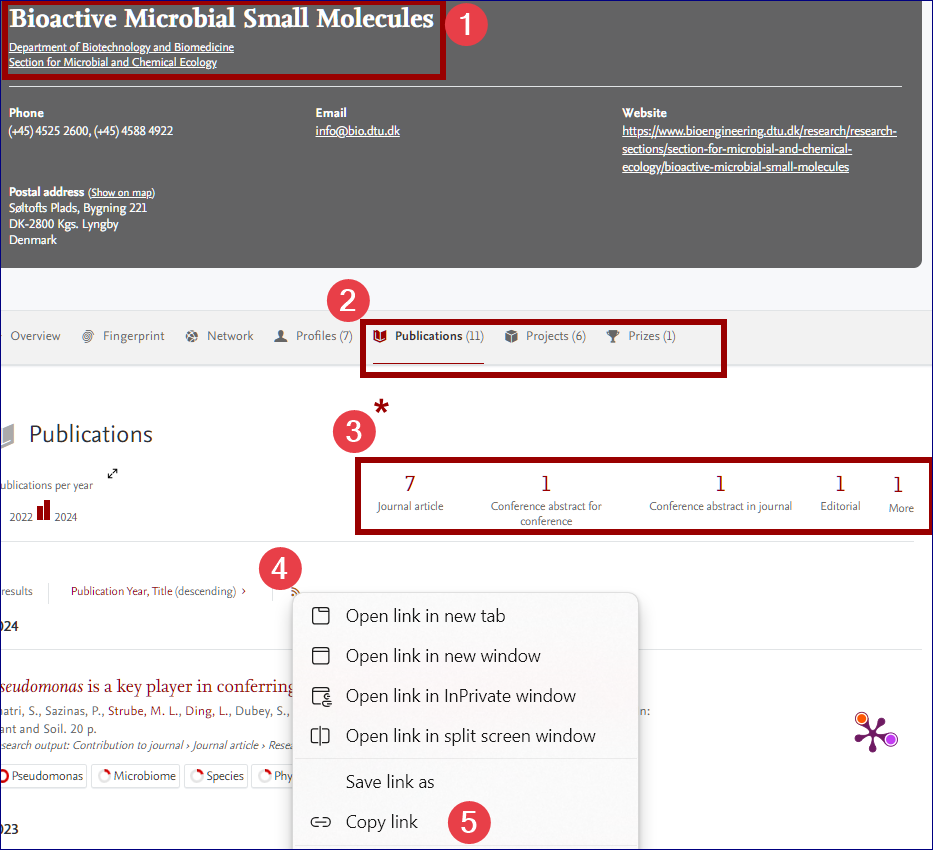Click the Bioactive Microbial Small Molecules heading
The image size is (933, 850).
(x=221, y=18)
